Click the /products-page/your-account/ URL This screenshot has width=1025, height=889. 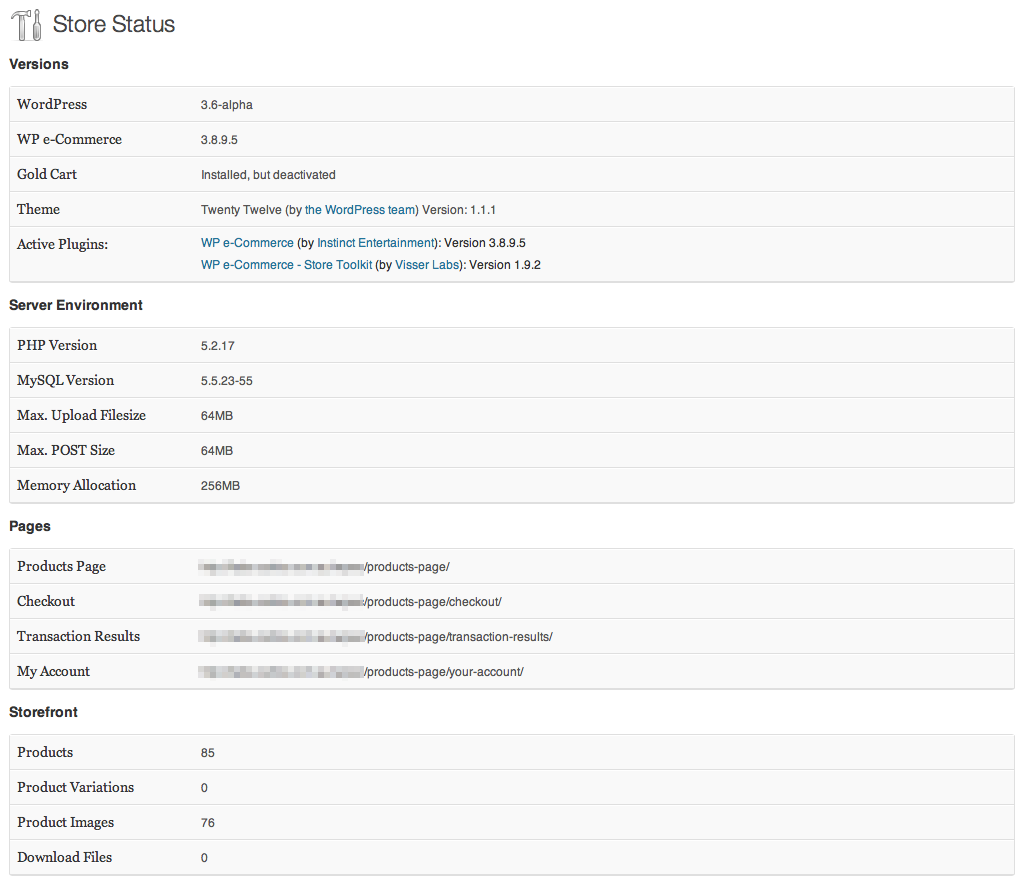[361, 672]
